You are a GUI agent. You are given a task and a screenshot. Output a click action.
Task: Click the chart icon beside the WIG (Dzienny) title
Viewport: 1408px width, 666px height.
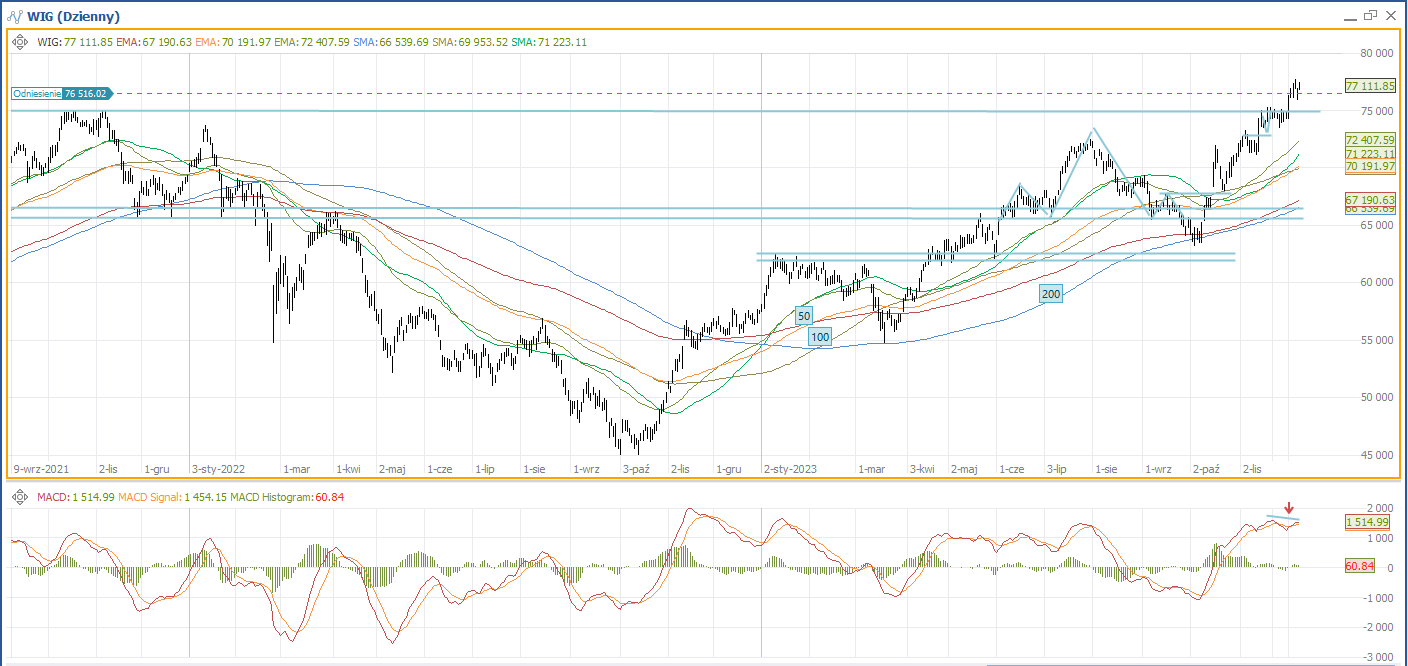click(15, 16)
